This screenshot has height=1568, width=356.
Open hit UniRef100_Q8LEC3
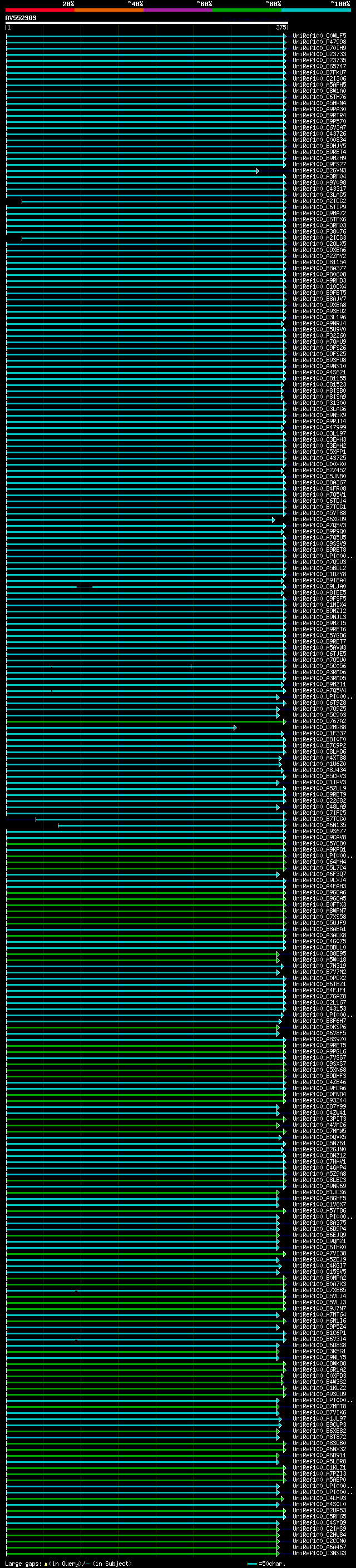coord(319,1181)
